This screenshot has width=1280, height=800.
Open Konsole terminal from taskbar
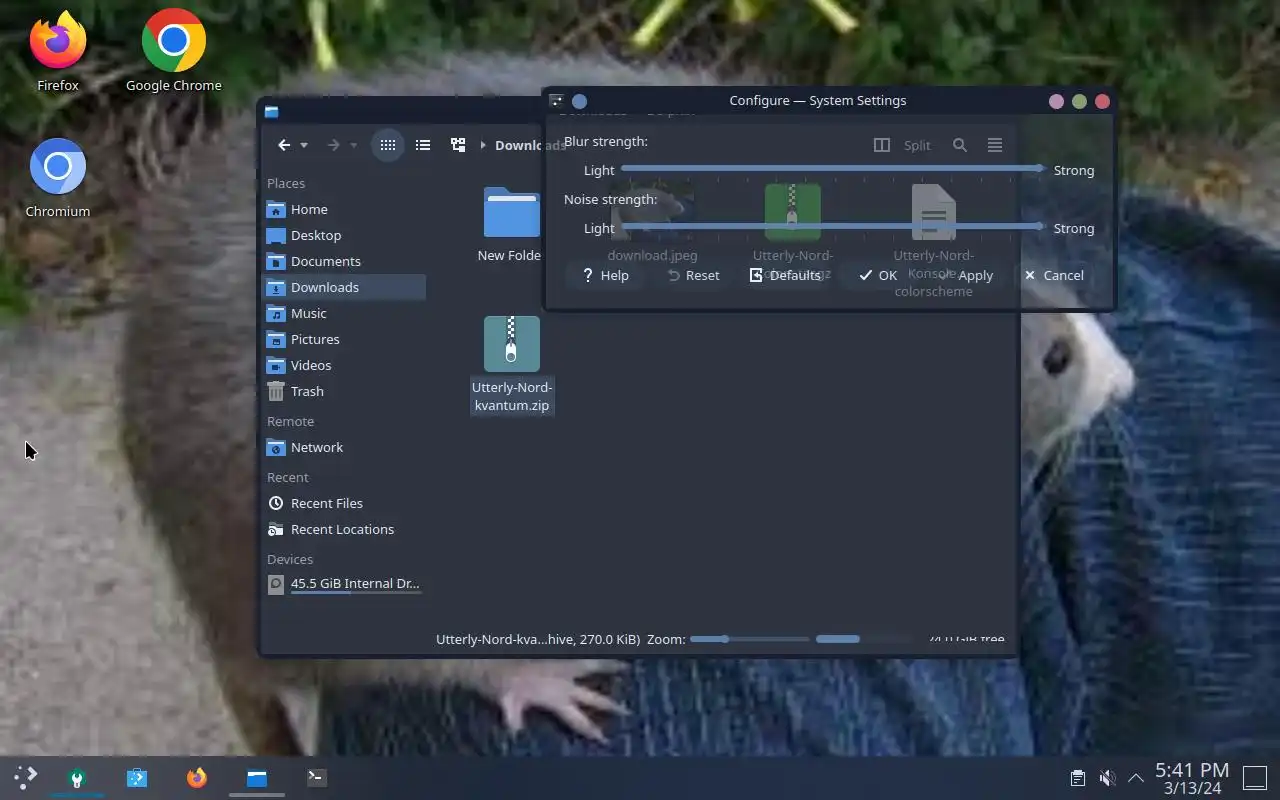[x=317, y=777]
